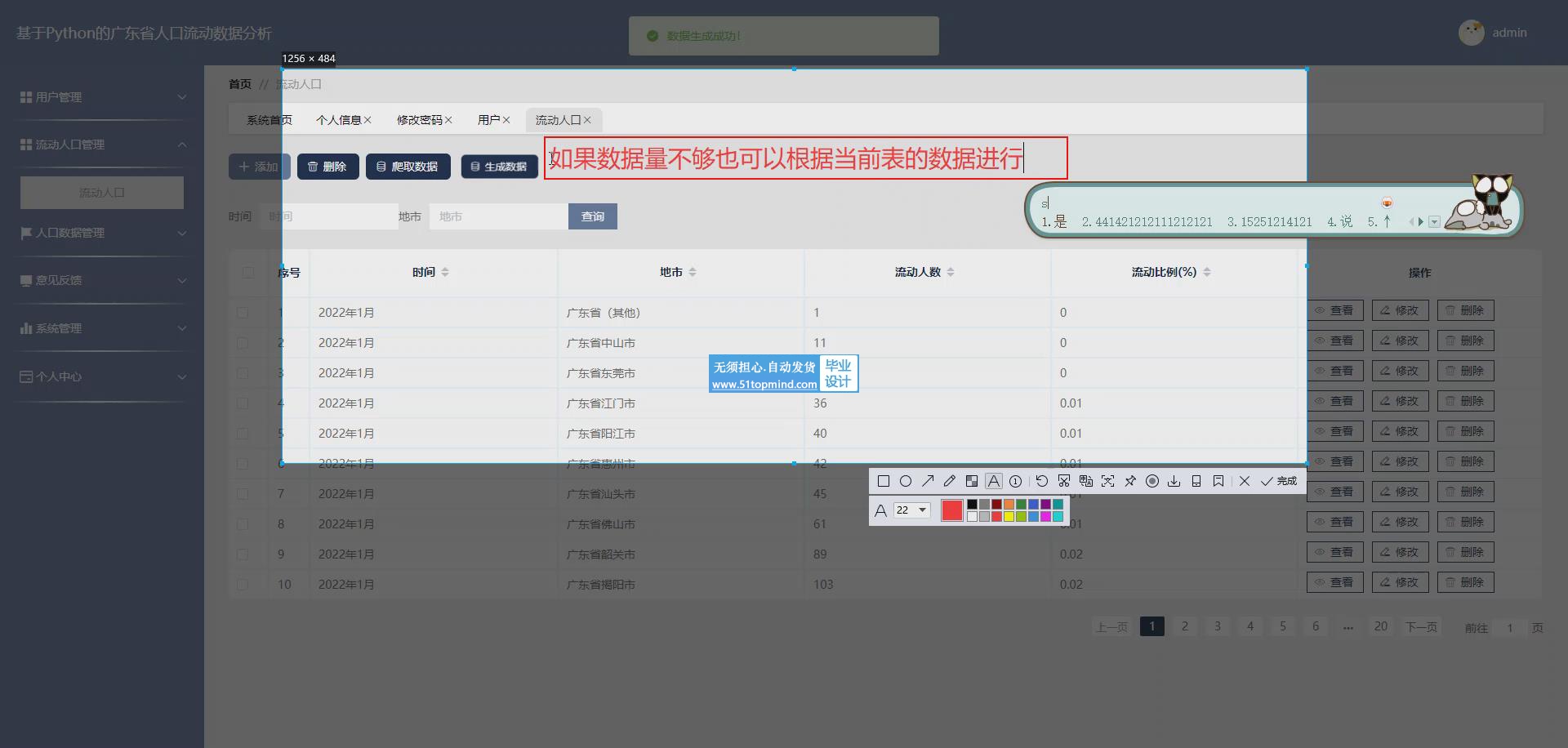Select the numbered step marker tool
1568x748 pixels.
click(x=1015, y=481)
